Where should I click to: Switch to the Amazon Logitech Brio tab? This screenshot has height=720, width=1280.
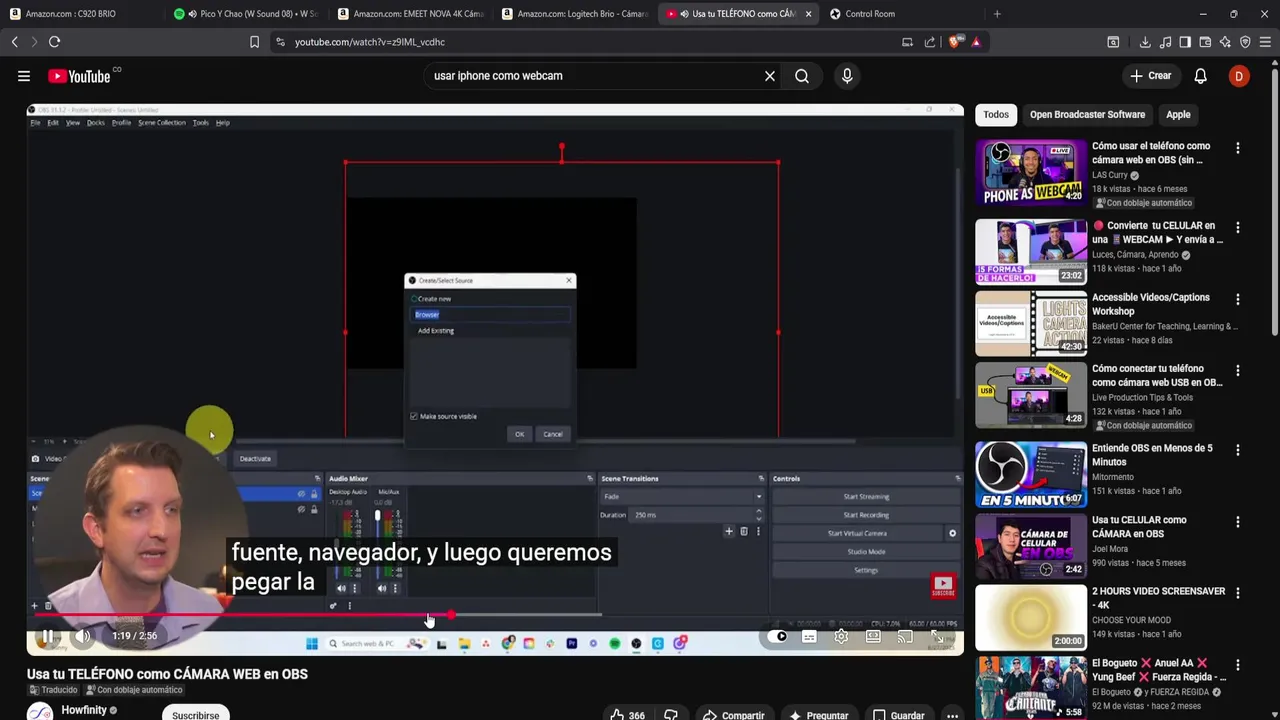tap(575, 14)
